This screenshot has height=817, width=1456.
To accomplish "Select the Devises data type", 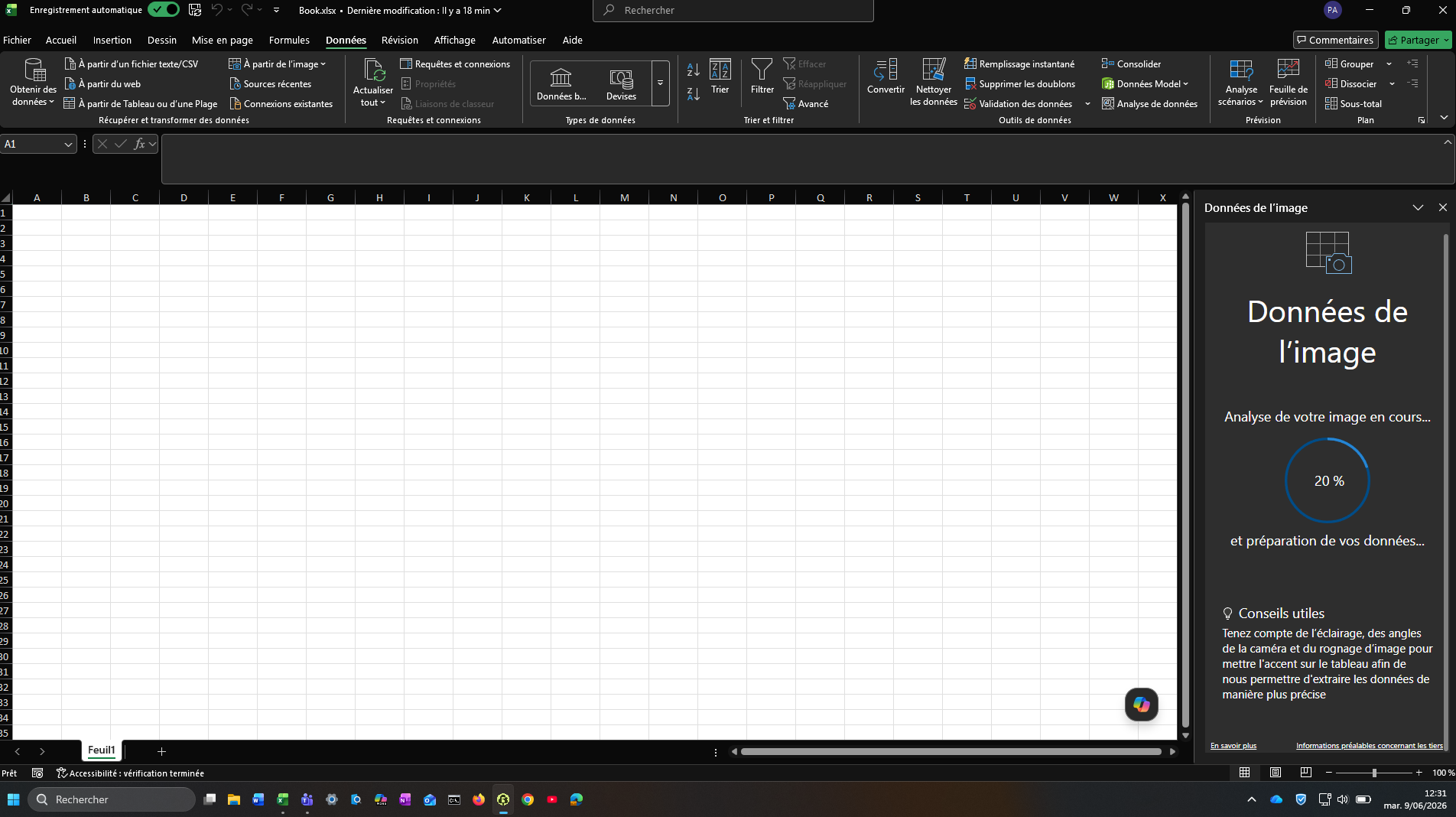I will click(621, 83).
